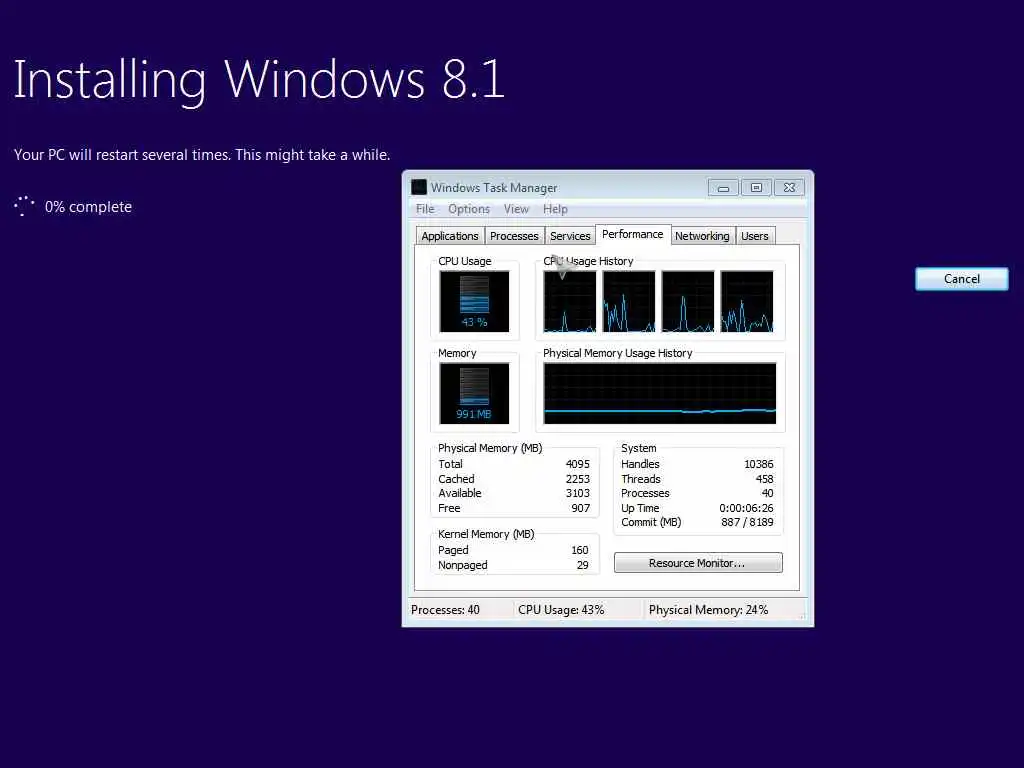Click the second CPU Usage History graph
1024x768 pixels.
tap(629, 302)
